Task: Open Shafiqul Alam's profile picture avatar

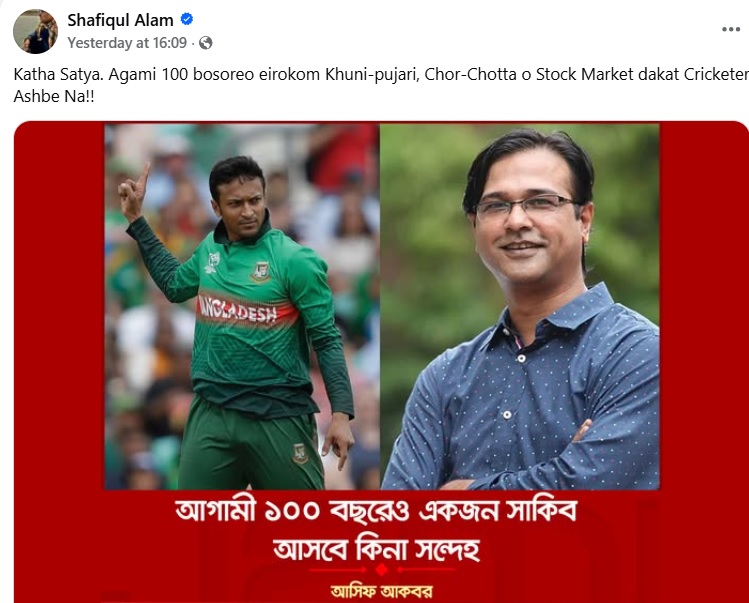Action: [x=35, y=31]
